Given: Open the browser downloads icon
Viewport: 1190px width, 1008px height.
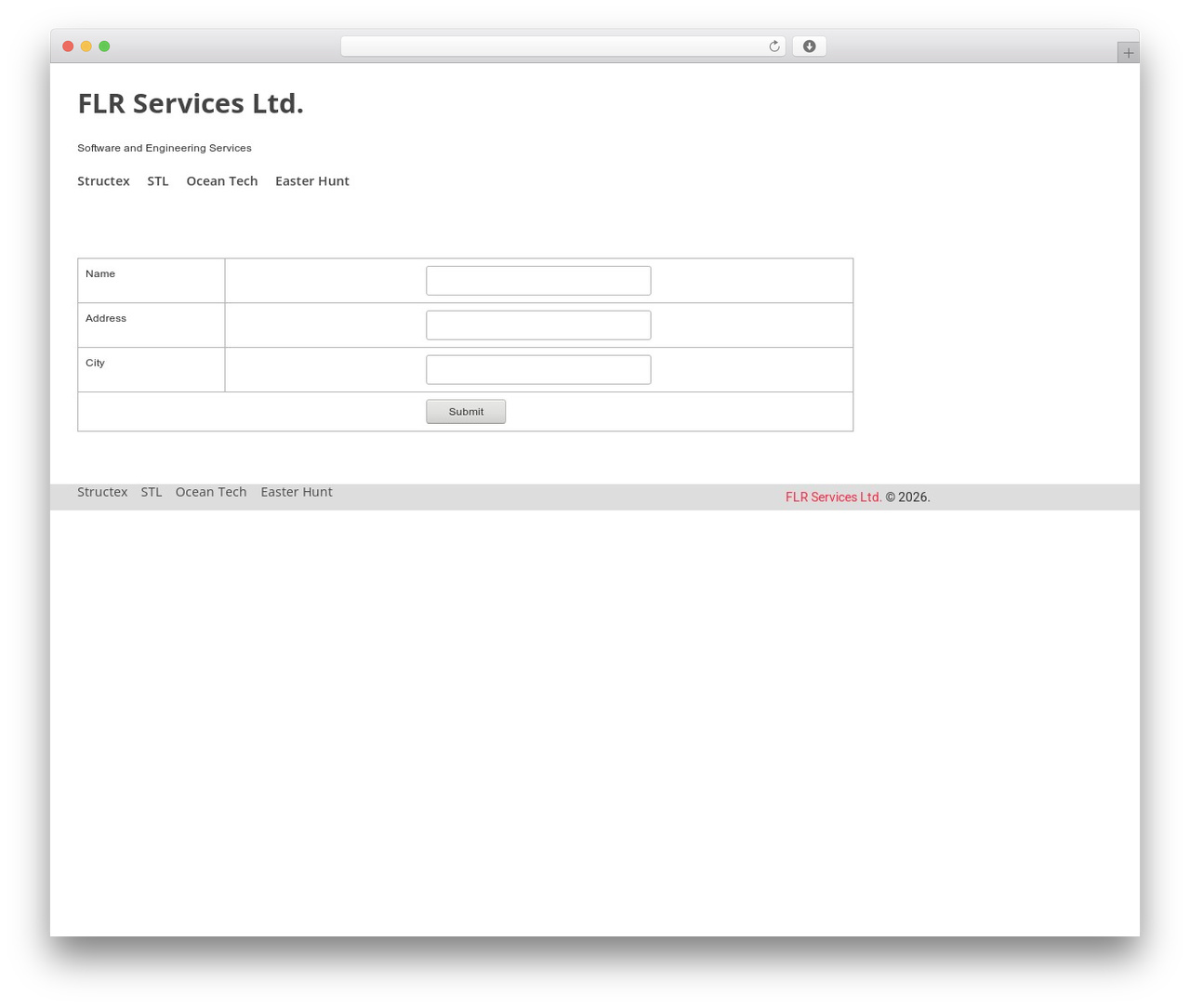Looking at the screenshot, I should pos(809,46).
